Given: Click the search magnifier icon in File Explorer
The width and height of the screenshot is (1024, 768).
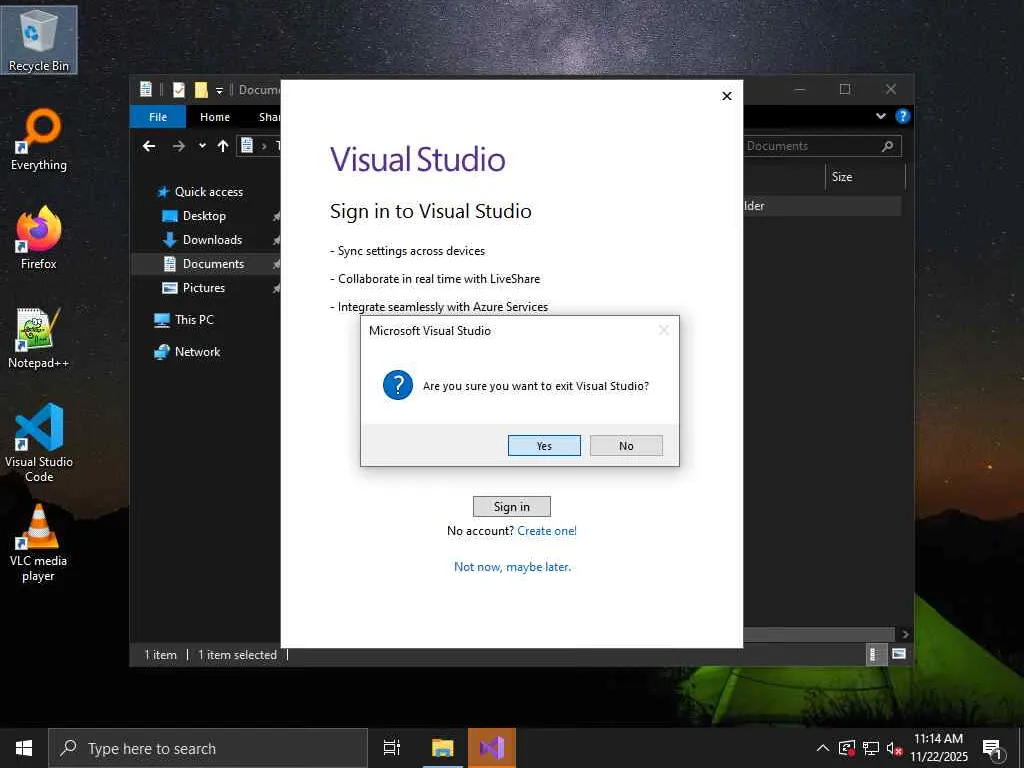Looking at the screenshot, I should point(888,146).
